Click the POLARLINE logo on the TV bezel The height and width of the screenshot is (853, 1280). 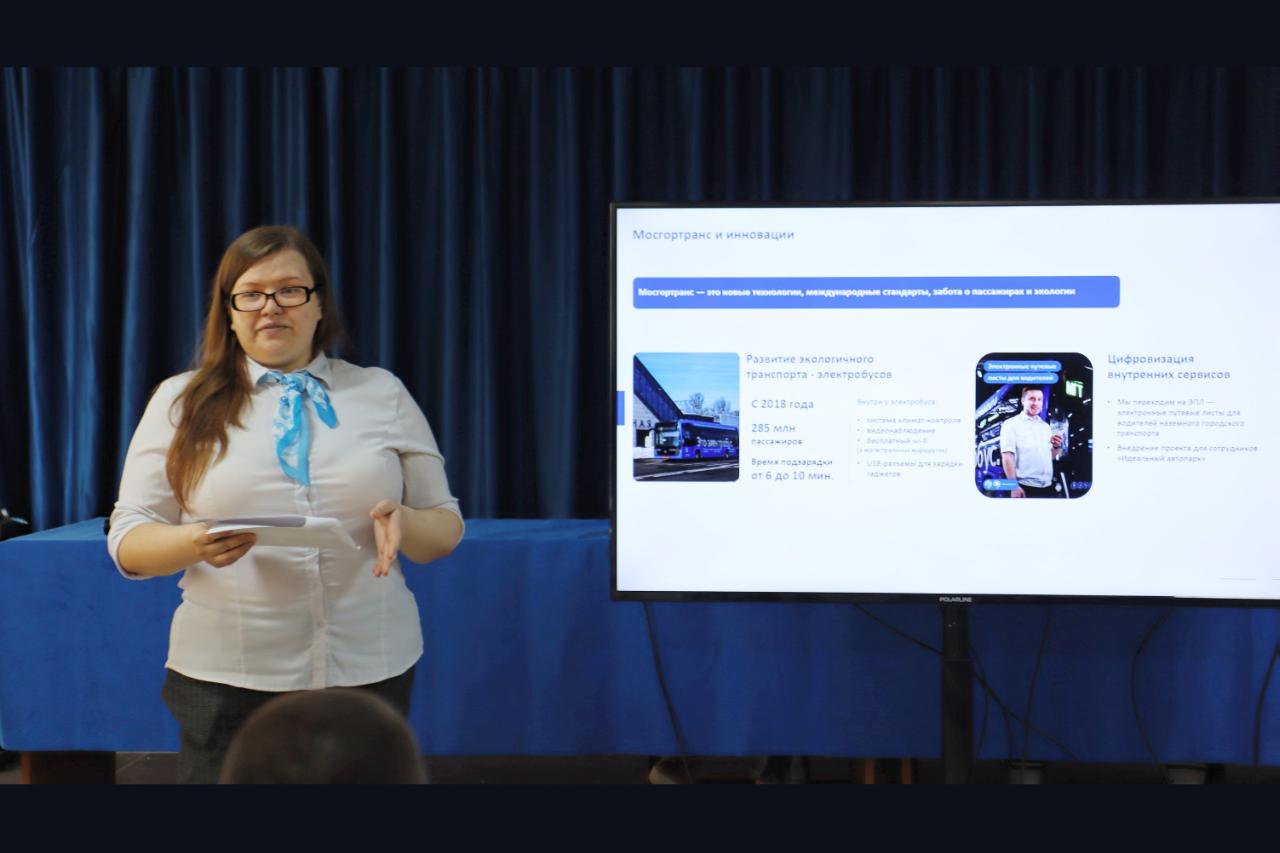(955, 599)
